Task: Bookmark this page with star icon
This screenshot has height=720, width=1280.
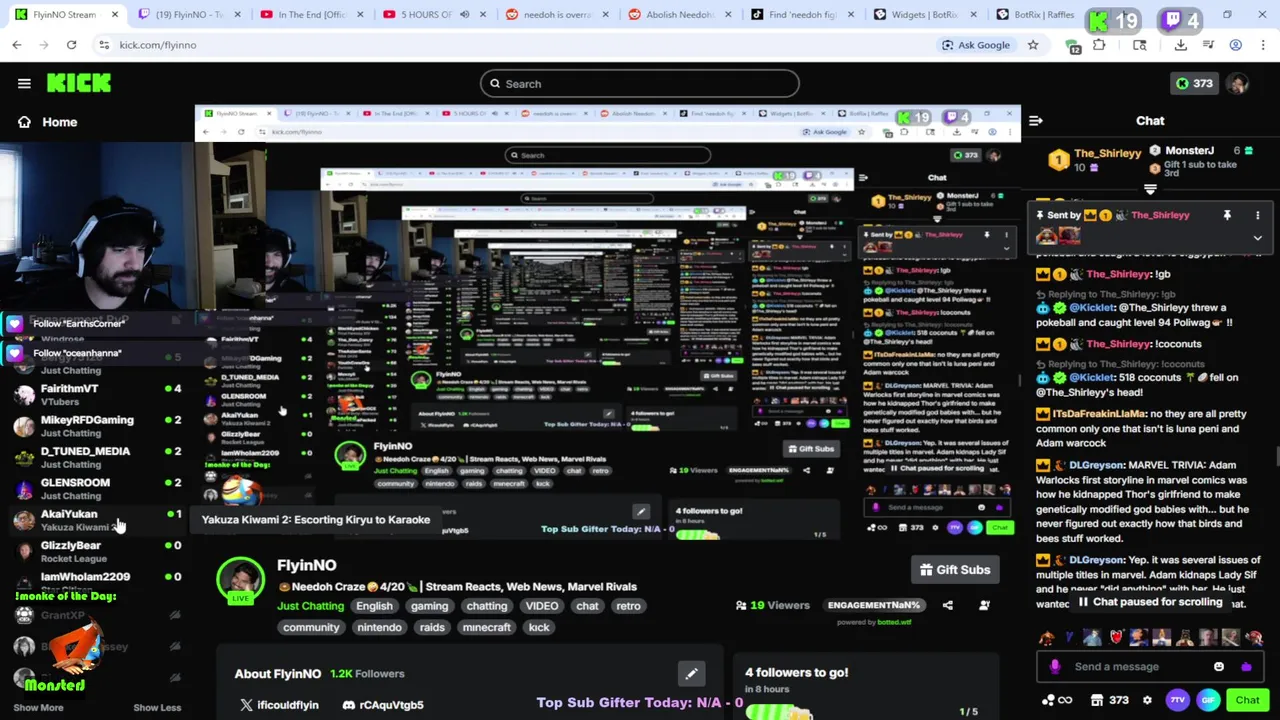Action: 1033,45
